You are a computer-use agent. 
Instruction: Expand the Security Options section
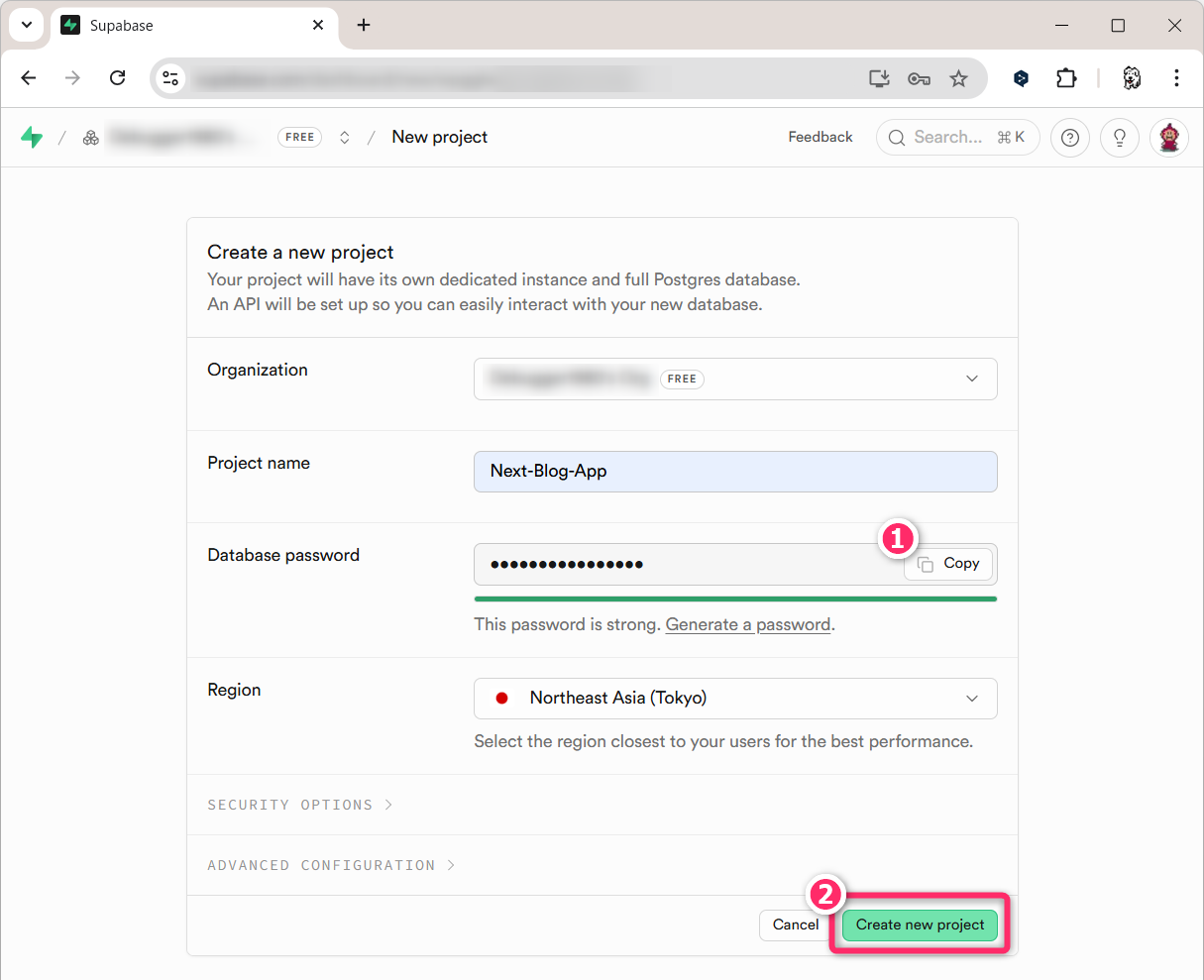(299, 805)
